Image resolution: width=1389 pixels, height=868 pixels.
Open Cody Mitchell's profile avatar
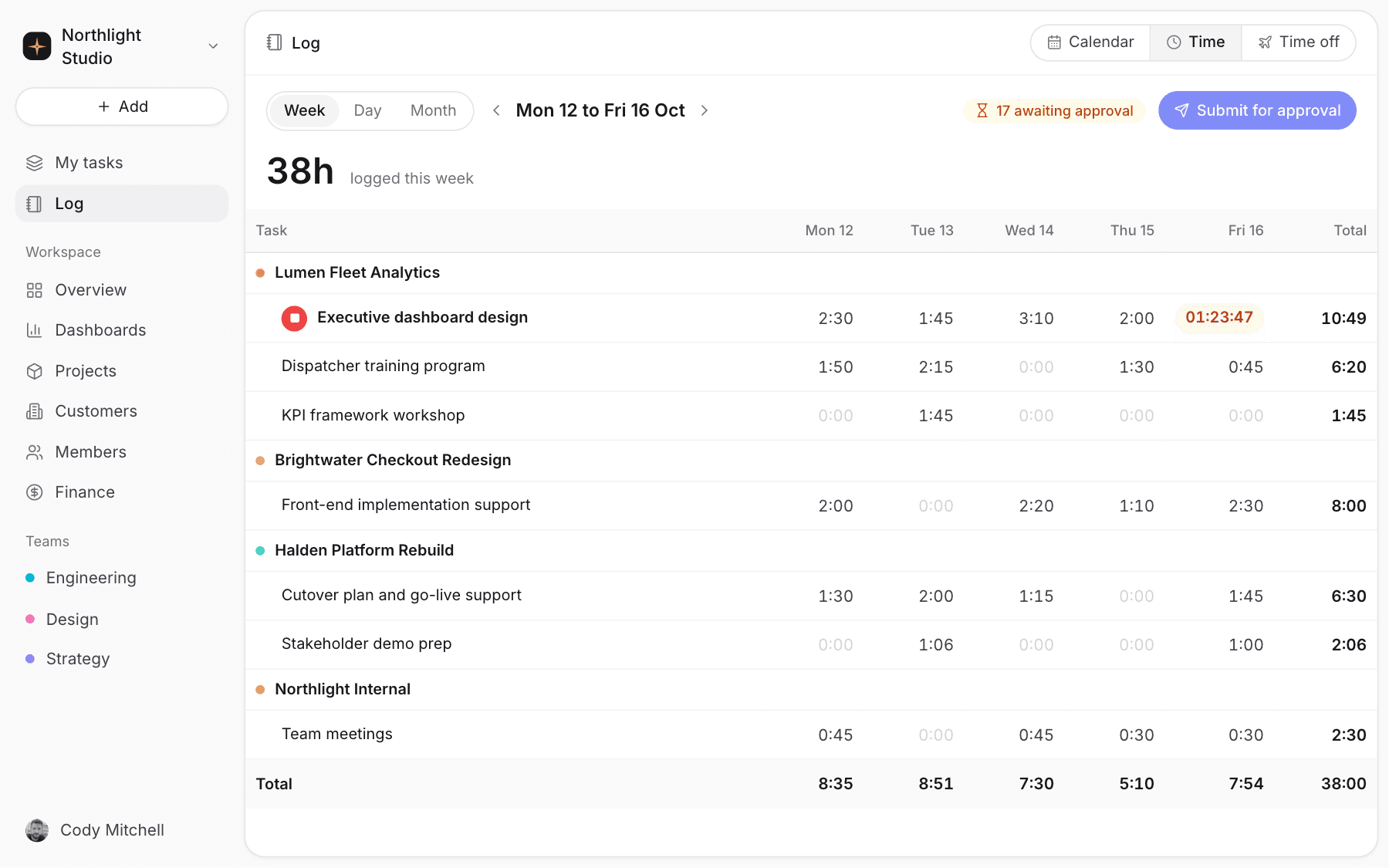[37, 830]
